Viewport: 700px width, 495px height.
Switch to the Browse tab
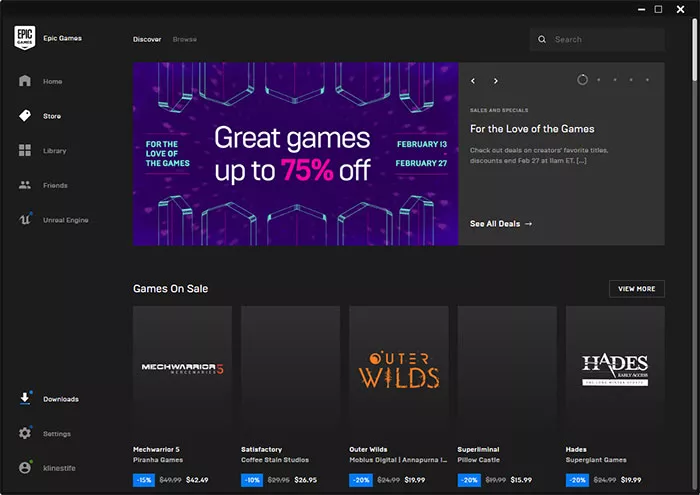pyautogui.click(x=185, y=40)
